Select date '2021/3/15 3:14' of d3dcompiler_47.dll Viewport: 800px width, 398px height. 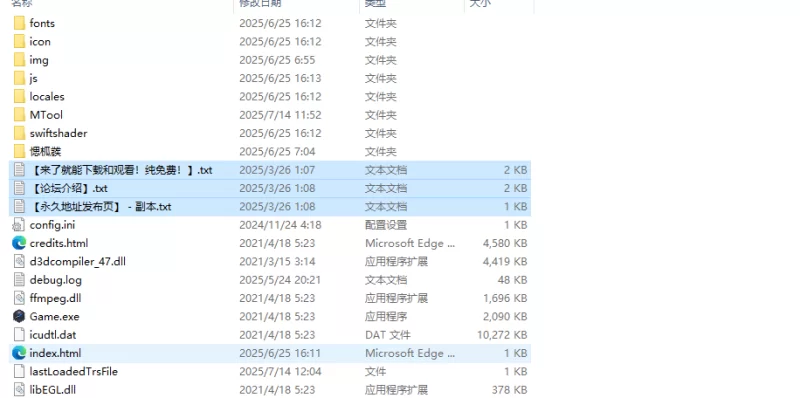click(277, 262)
